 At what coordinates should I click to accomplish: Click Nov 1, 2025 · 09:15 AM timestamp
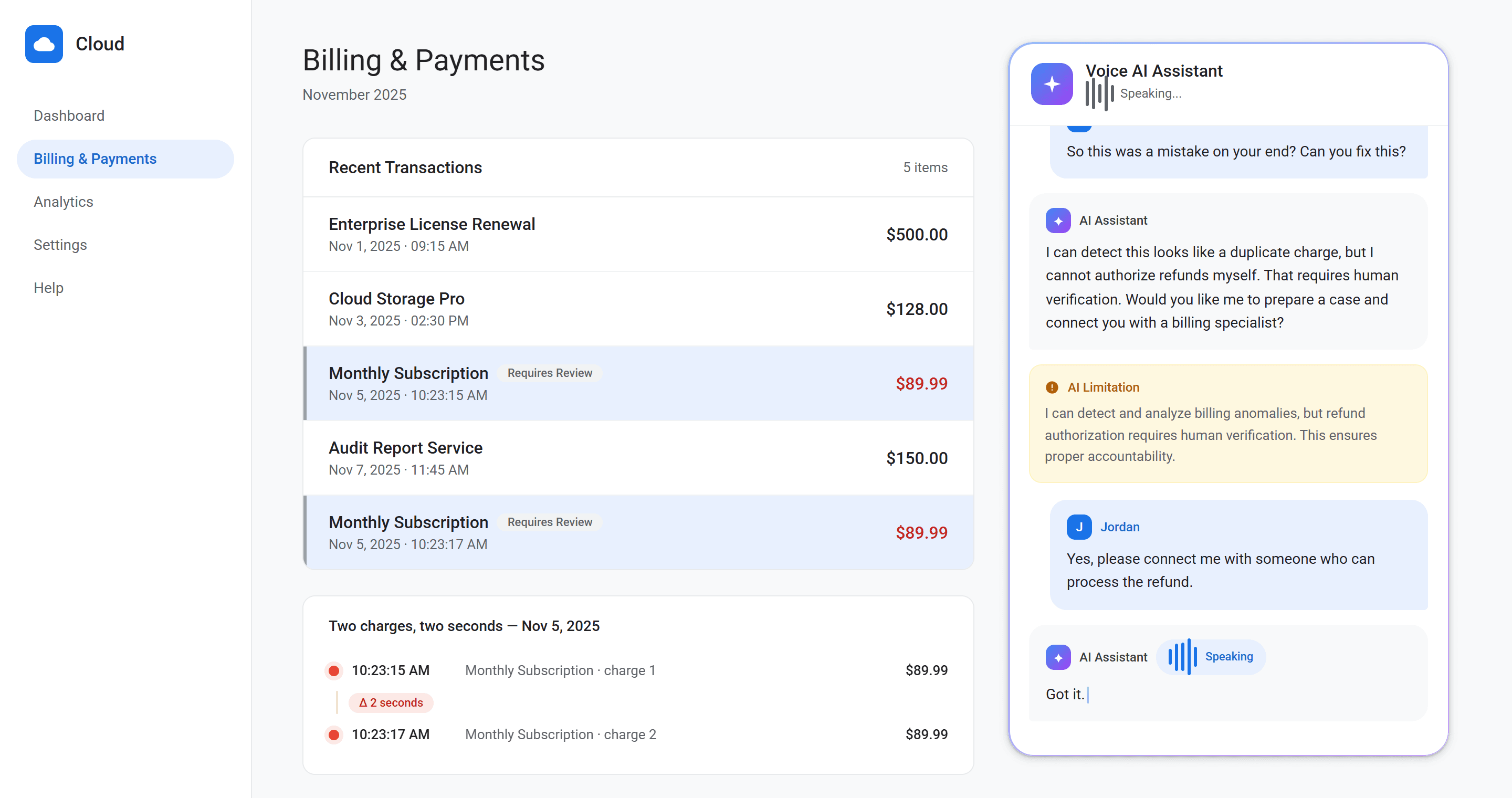pyautogui.click(x=398, y=246)
